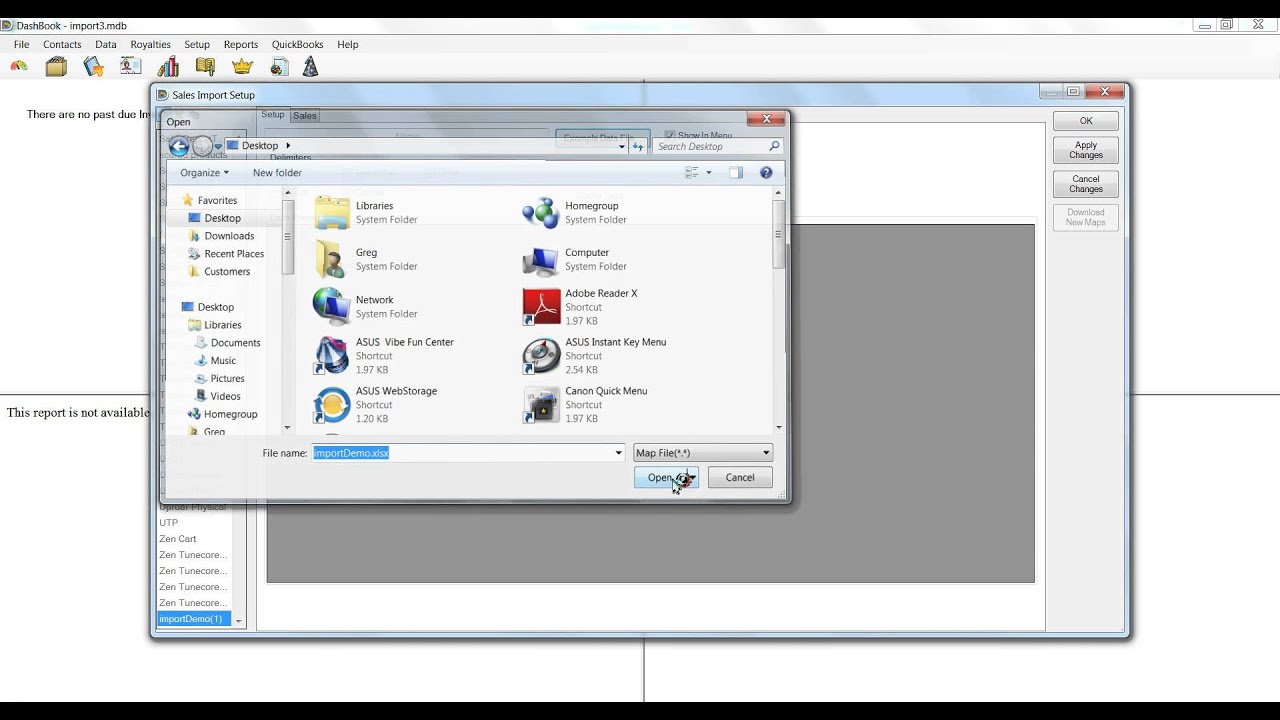
Task: Select the Network system folder icon
Action: click(332, 306)
